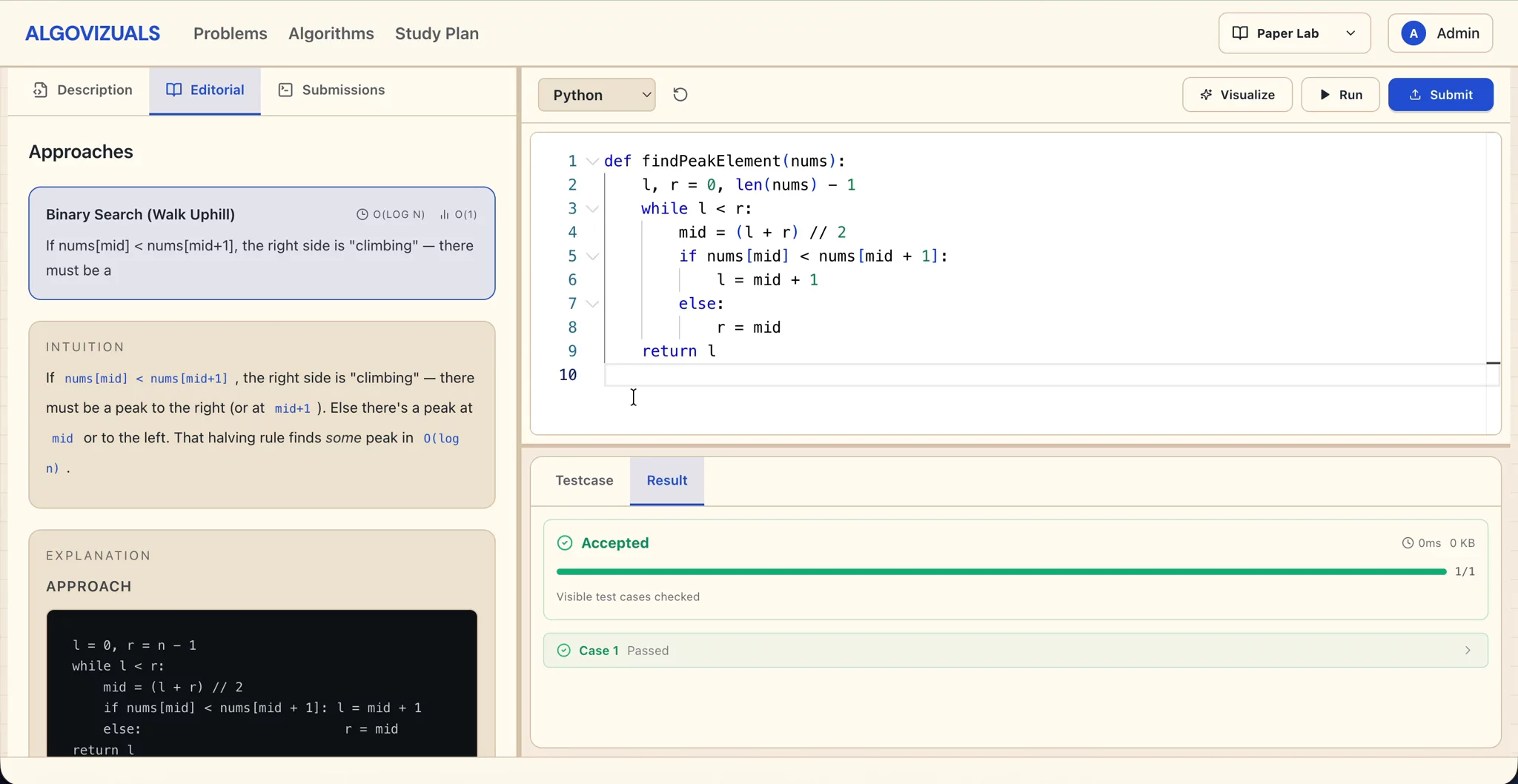Click the play icon on Run
This screenshot has height=784, width=1518.
click(1325, 95)
